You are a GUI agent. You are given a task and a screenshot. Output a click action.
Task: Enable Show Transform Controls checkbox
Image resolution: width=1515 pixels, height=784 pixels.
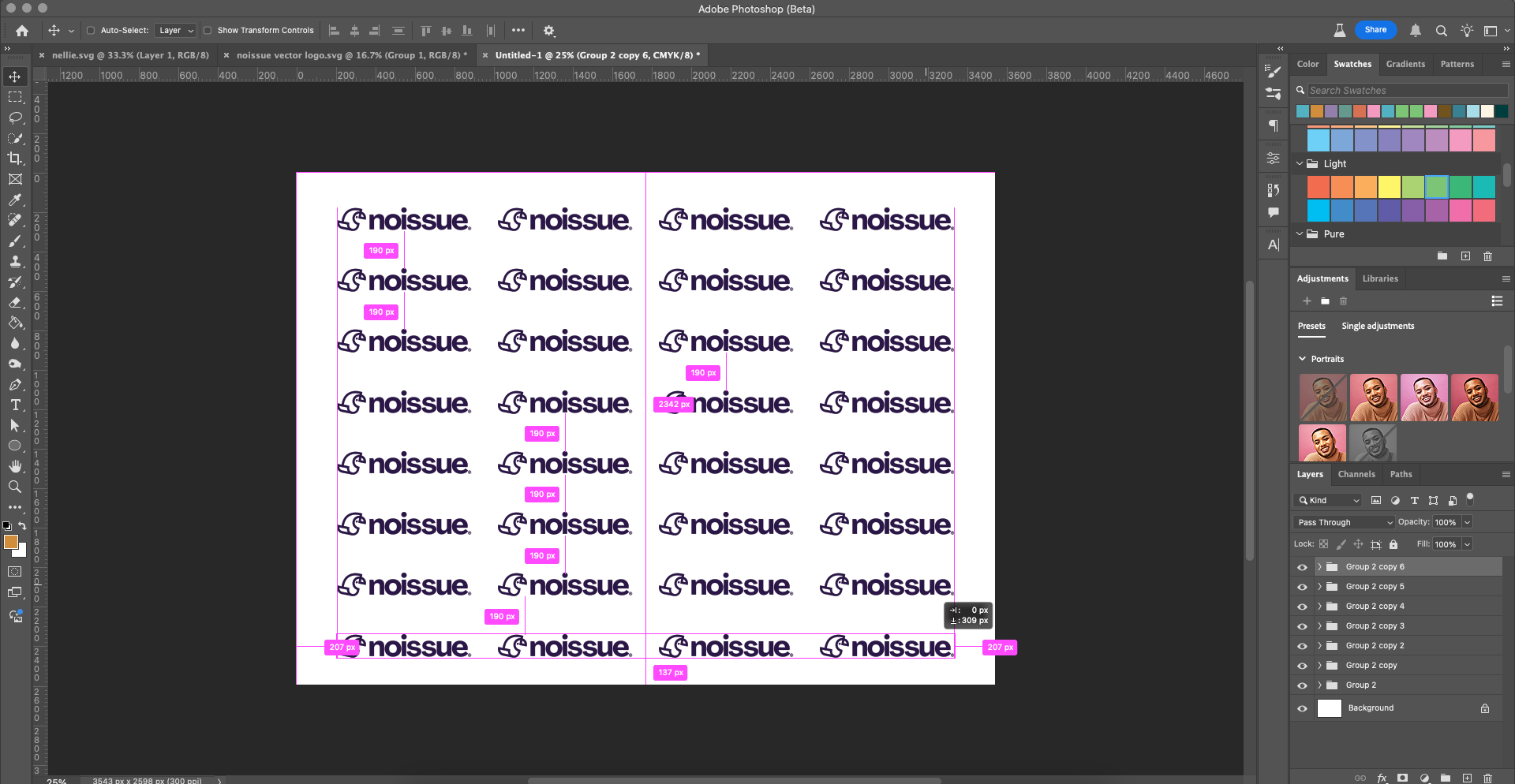[208, 31]
